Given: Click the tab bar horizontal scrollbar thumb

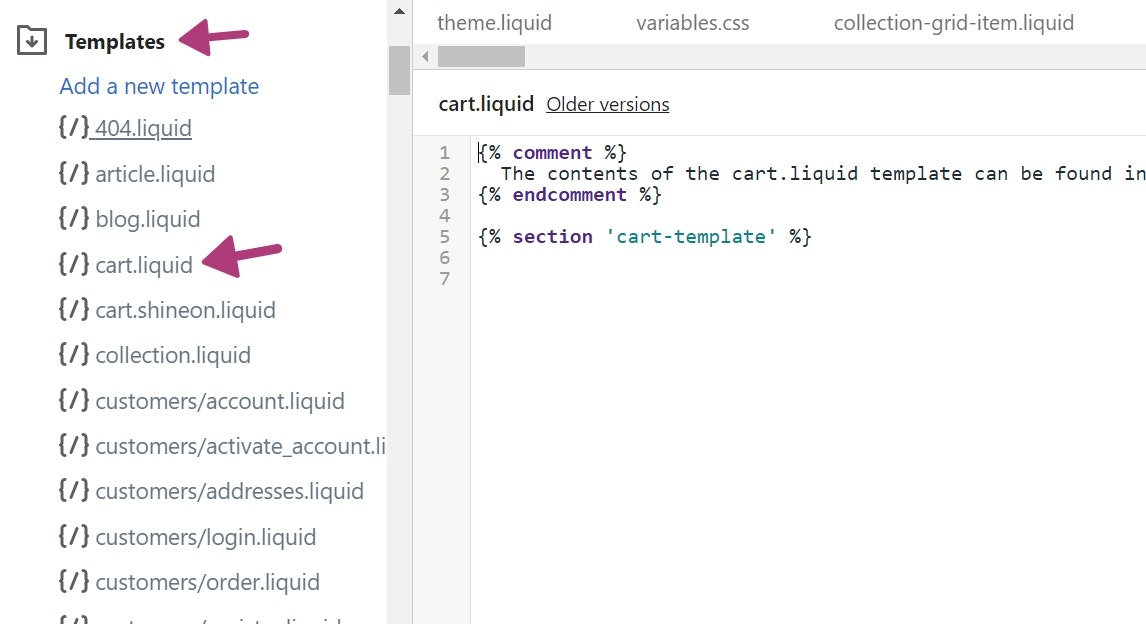Looking at the screenshot, I should coord(481,56).
